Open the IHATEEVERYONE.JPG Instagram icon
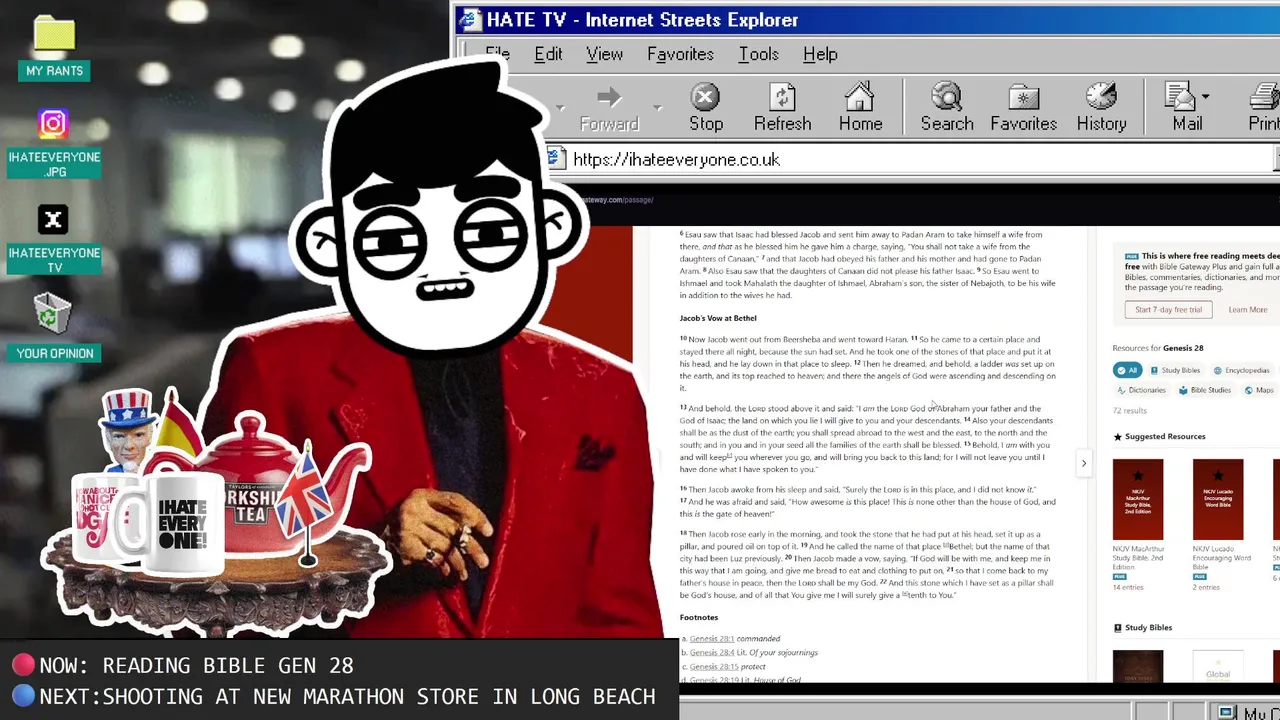 53,124
